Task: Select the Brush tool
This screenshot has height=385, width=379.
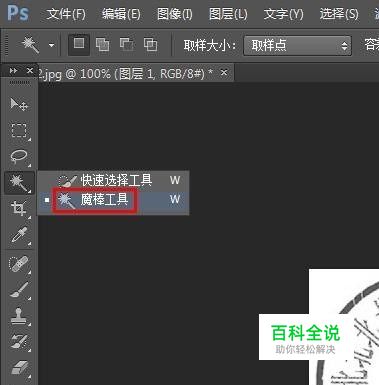Action: tap(19, 290)
